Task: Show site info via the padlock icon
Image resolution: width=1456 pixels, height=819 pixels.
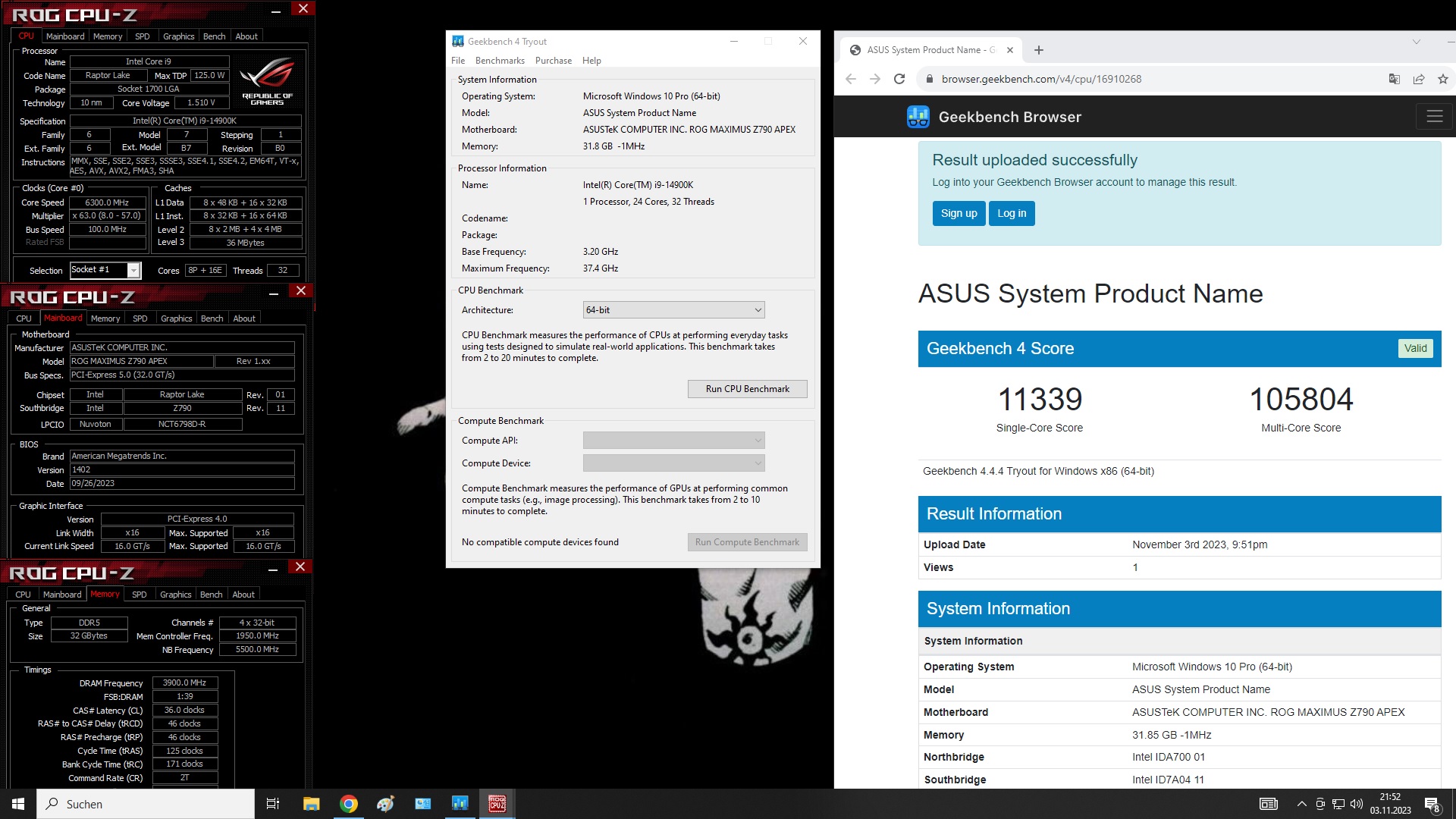Action: pyautogui.click(x=929, y=79)
